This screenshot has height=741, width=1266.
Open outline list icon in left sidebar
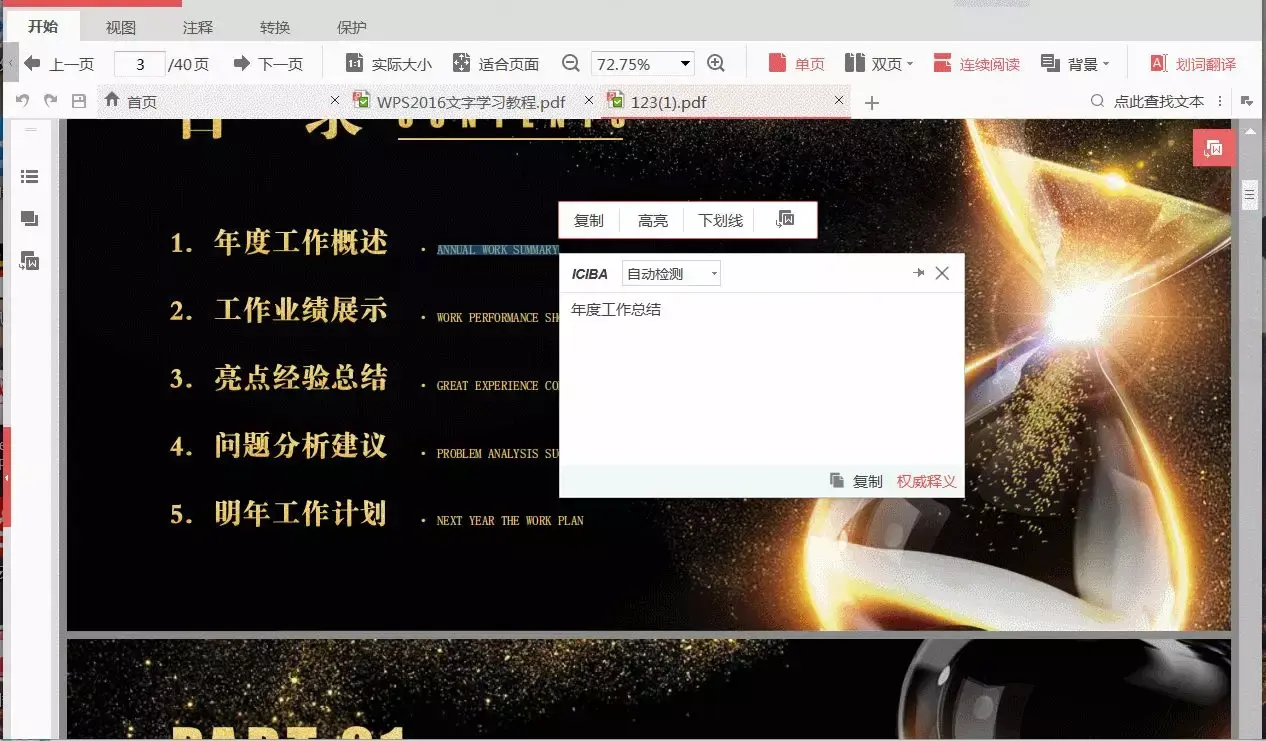(x=30, y=176)
